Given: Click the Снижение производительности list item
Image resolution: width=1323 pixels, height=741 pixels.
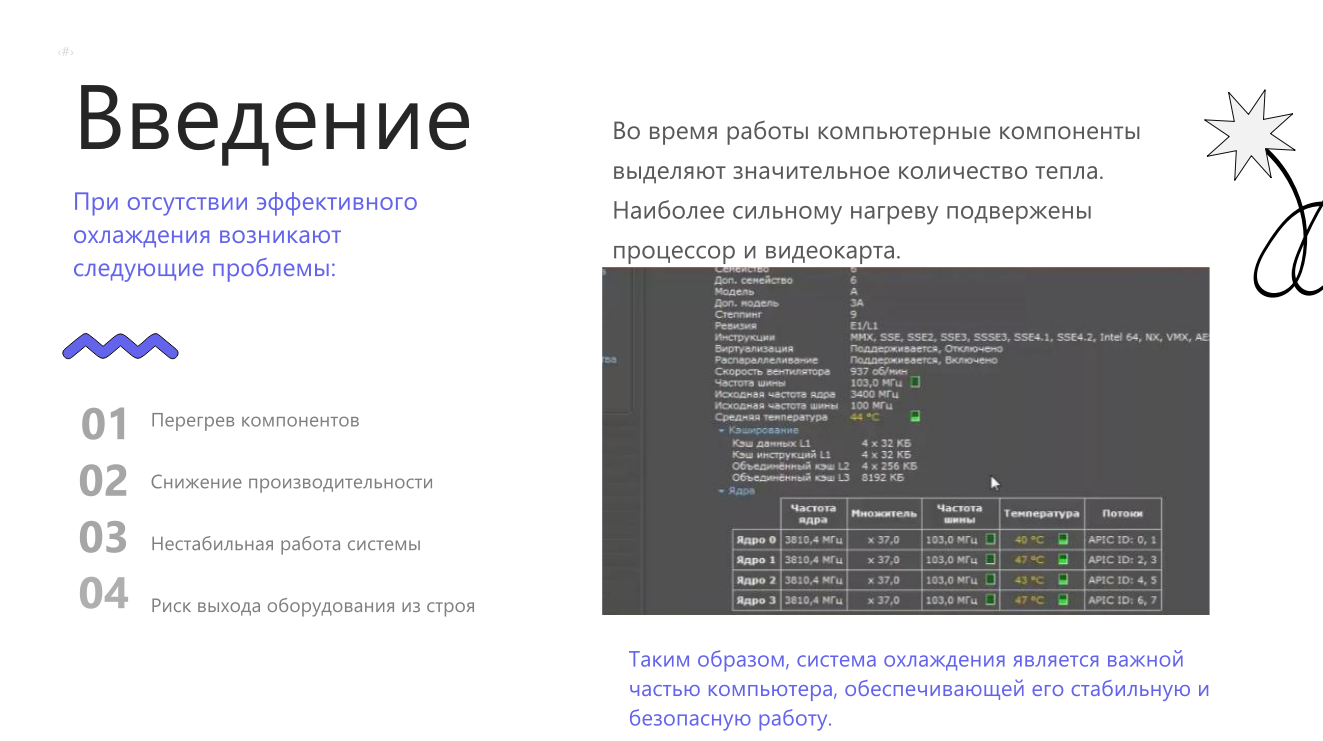Looking at the screenshot, I should pos(292,482).
